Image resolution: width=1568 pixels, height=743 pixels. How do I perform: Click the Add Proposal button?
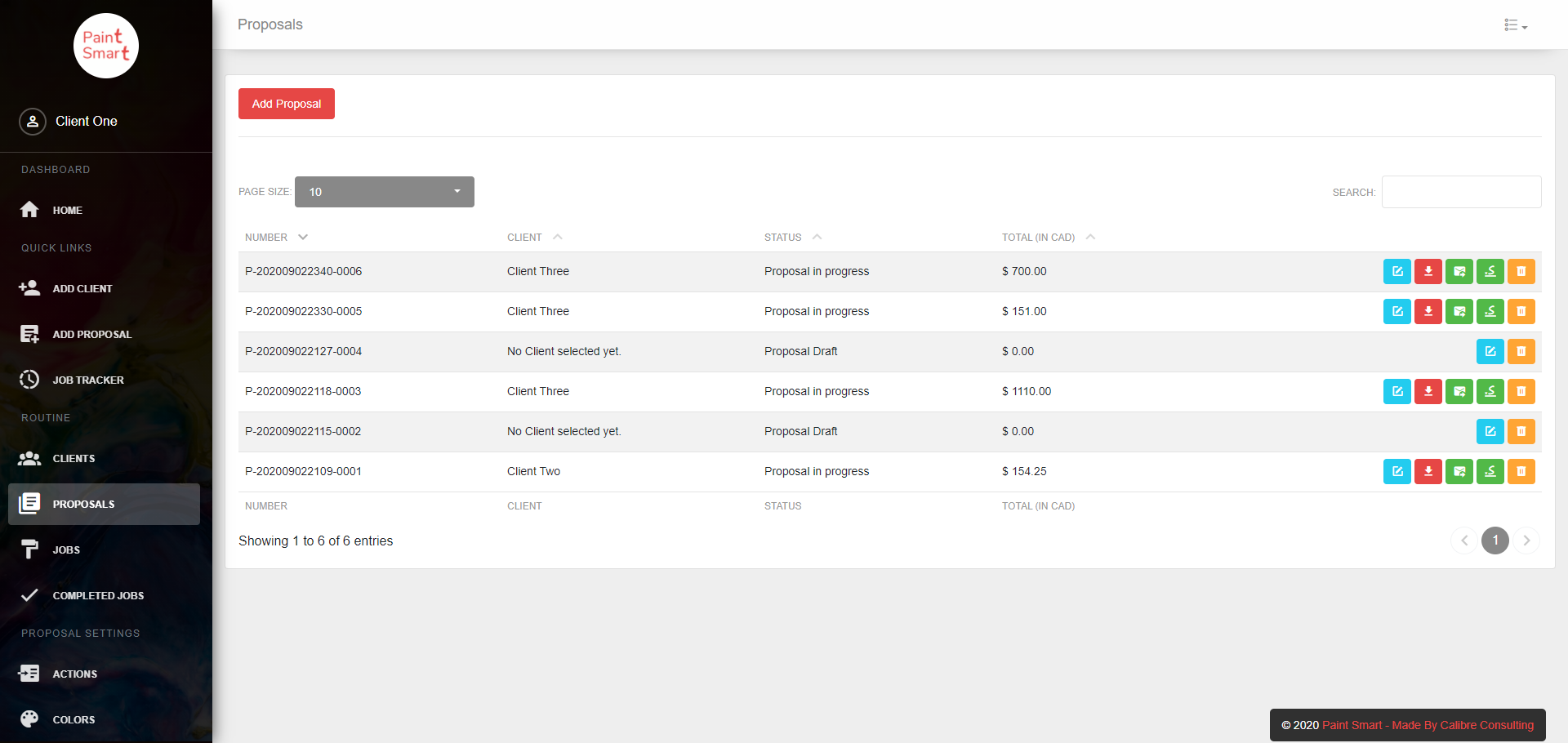point(287,104)
